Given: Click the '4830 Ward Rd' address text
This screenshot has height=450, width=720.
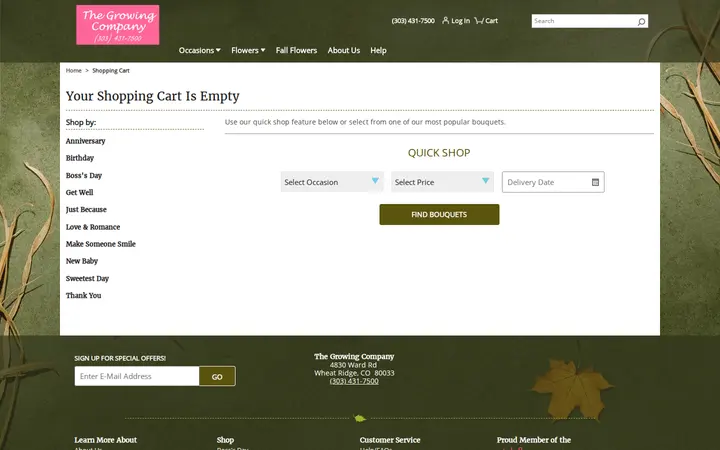Looking at the screenshot, I should tap(353, 365).
